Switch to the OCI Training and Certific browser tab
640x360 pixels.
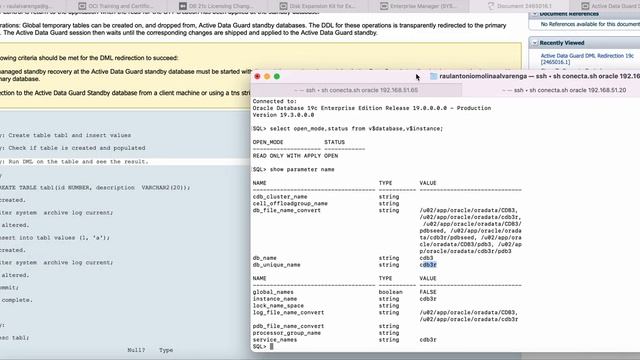[116, 6]
